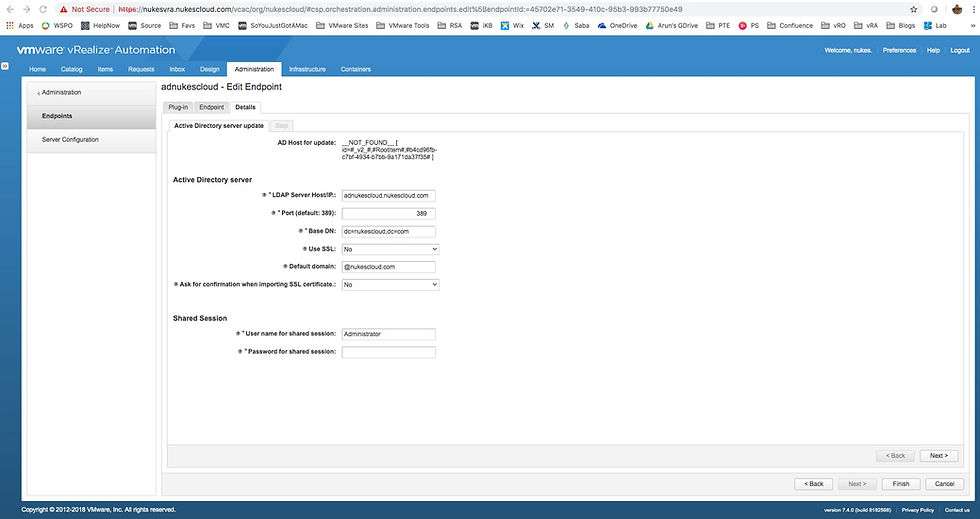Click outer < Back button beside Finish
This screenshot has height=519, width=980.
814,484
